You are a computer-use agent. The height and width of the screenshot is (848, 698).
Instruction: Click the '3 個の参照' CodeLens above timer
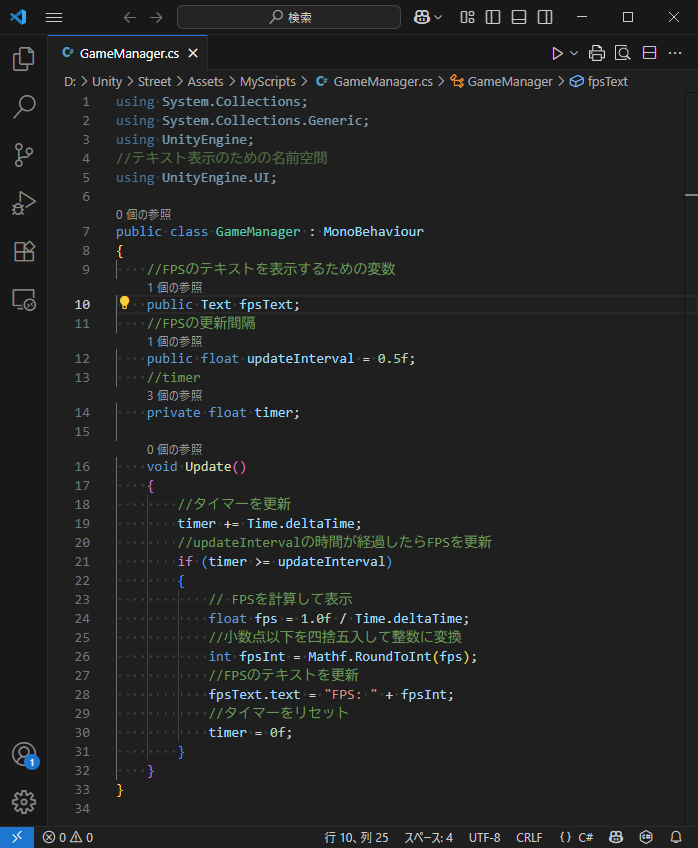[174, 395]
